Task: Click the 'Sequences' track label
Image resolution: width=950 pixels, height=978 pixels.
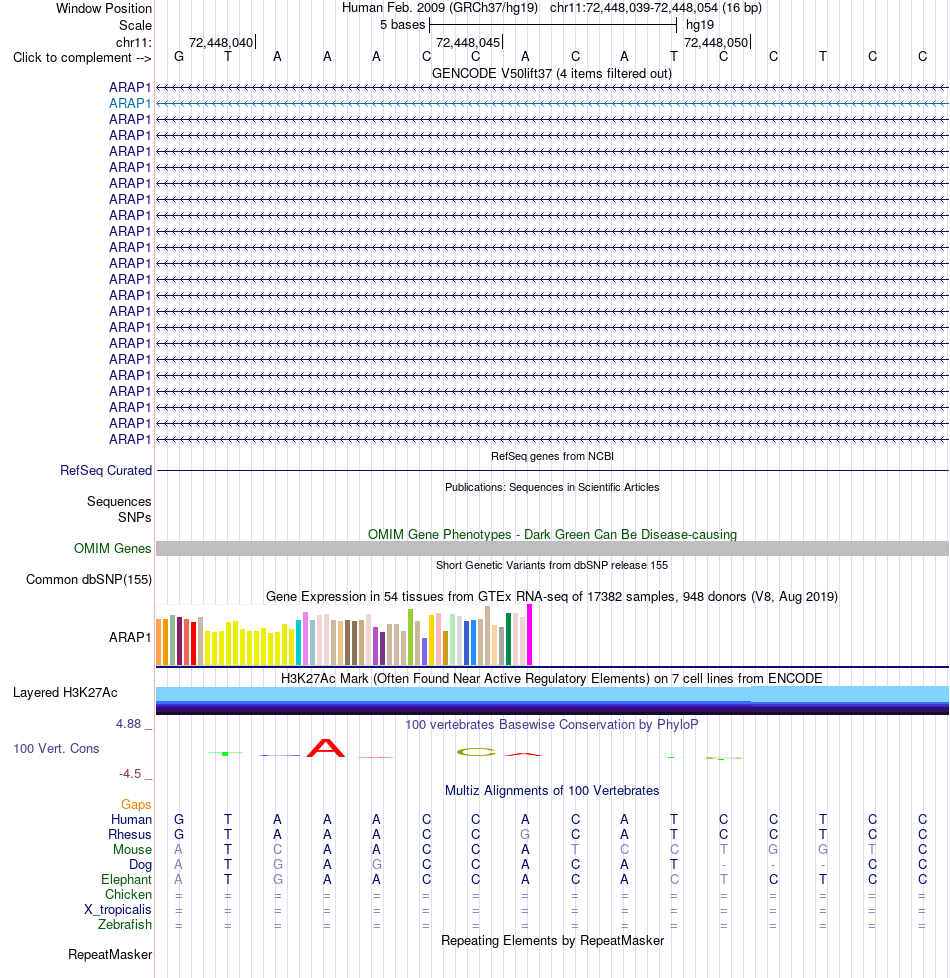Action: (x=119, y=501)
